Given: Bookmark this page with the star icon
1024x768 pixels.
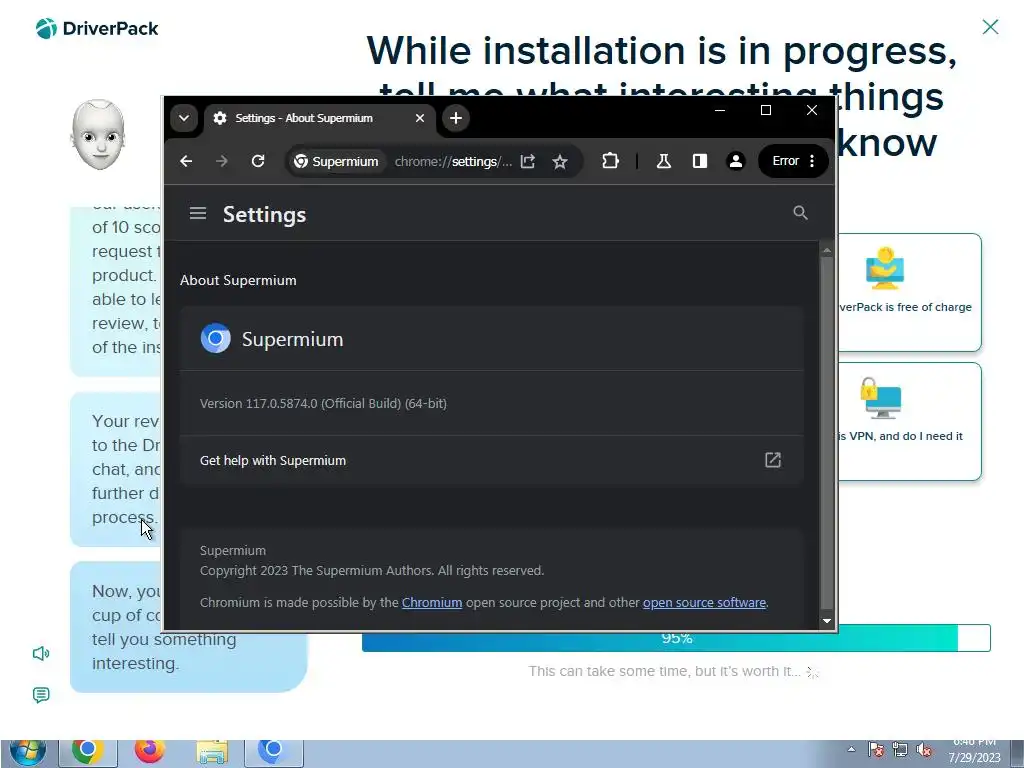Looking at the screenshot, I should [x=560, y=161].
